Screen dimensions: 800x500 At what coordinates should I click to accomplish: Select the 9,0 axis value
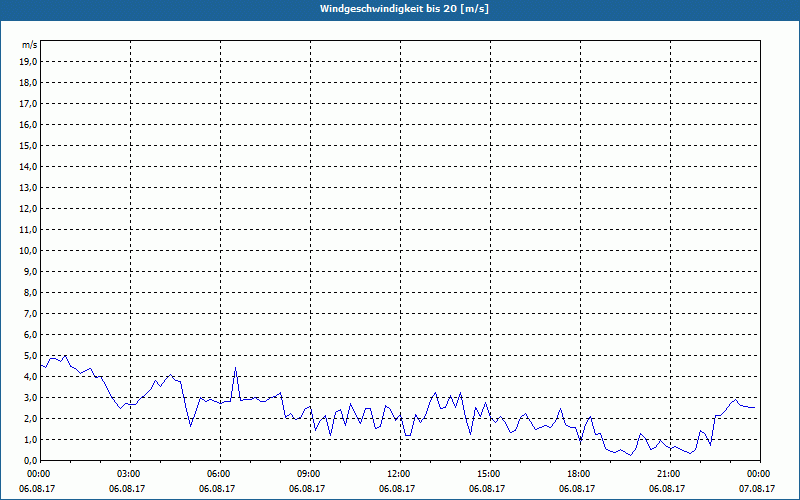pos(30,271)
